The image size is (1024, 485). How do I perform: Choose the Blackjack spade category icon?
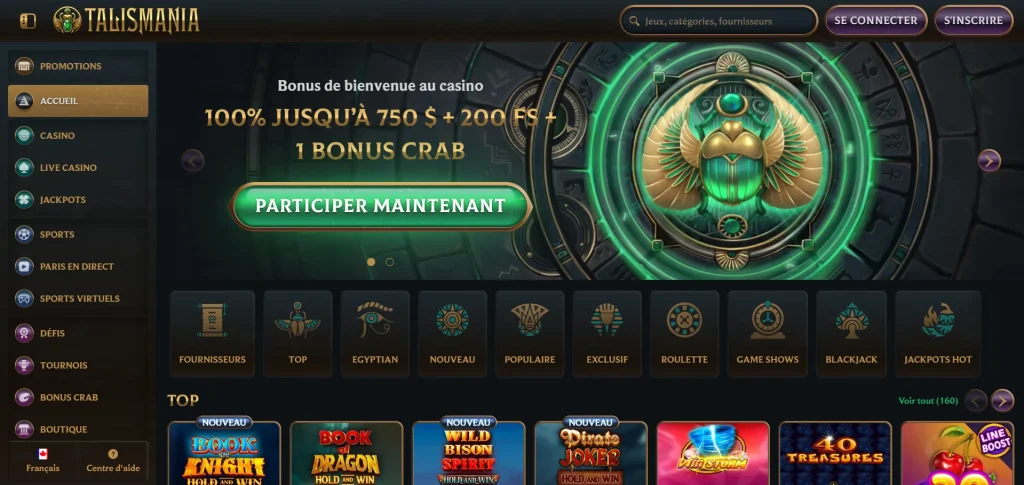point(852,320)
